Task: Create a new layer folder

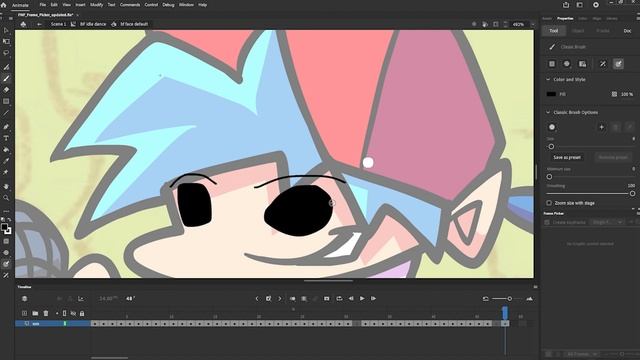Action: point(35,313)
